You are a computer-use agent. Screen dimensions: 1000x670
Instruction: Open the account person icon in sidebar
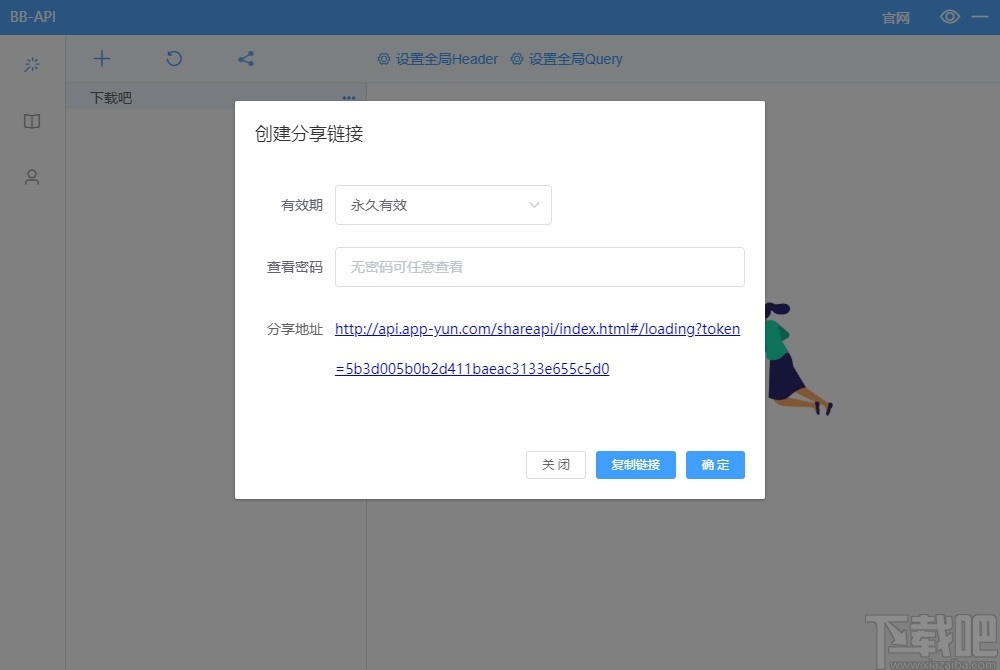31,177
